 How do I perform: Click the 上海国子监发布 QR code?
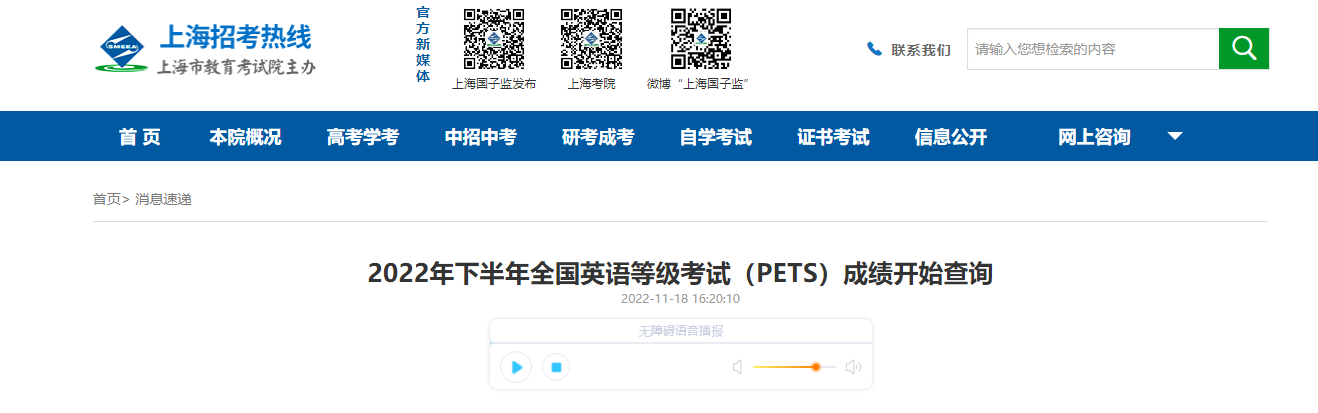pos(494,40)
